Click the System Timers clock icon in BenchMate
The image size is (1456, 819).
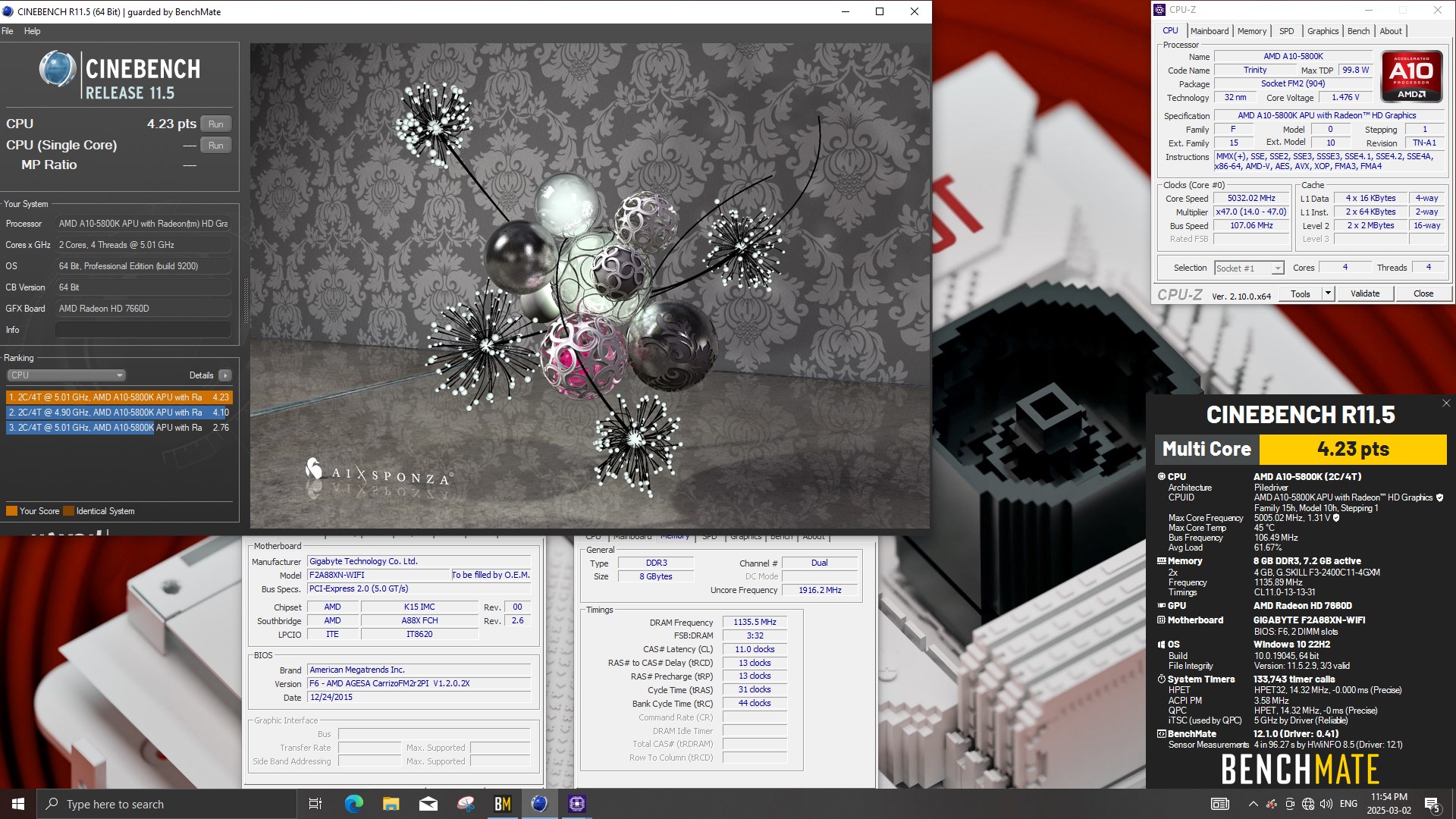click(1161, 679)
